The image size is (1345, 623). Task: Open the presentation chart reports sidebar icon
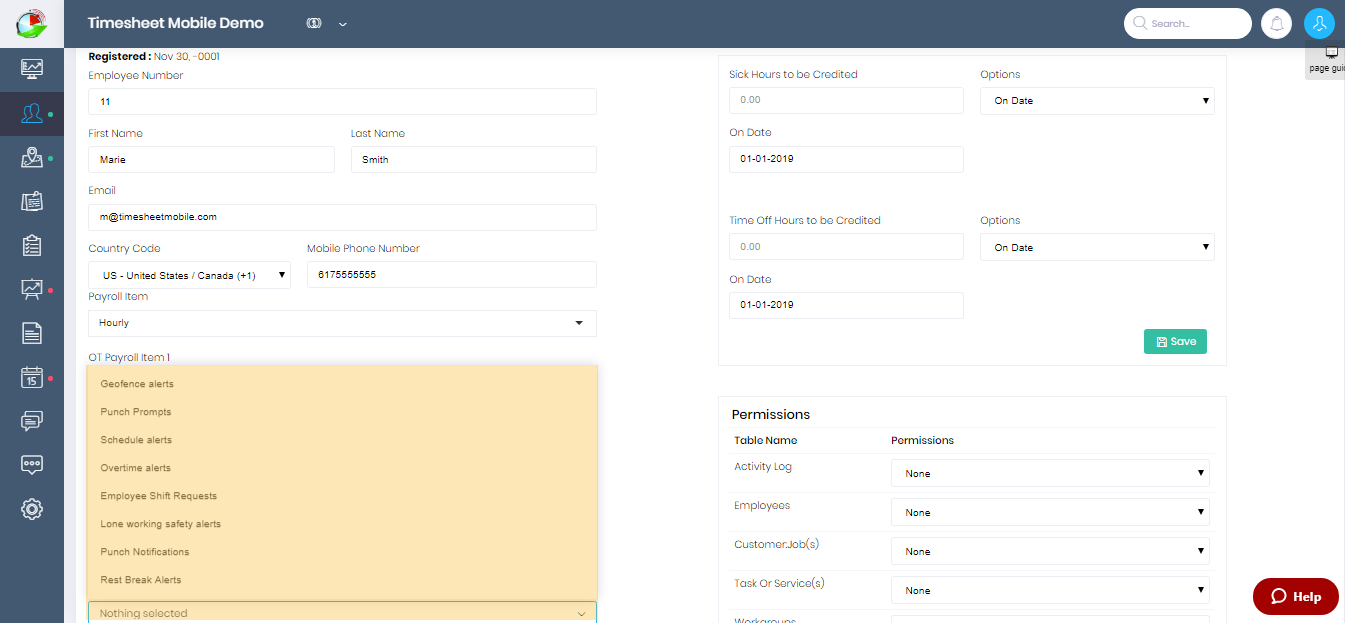coord(32,289)
